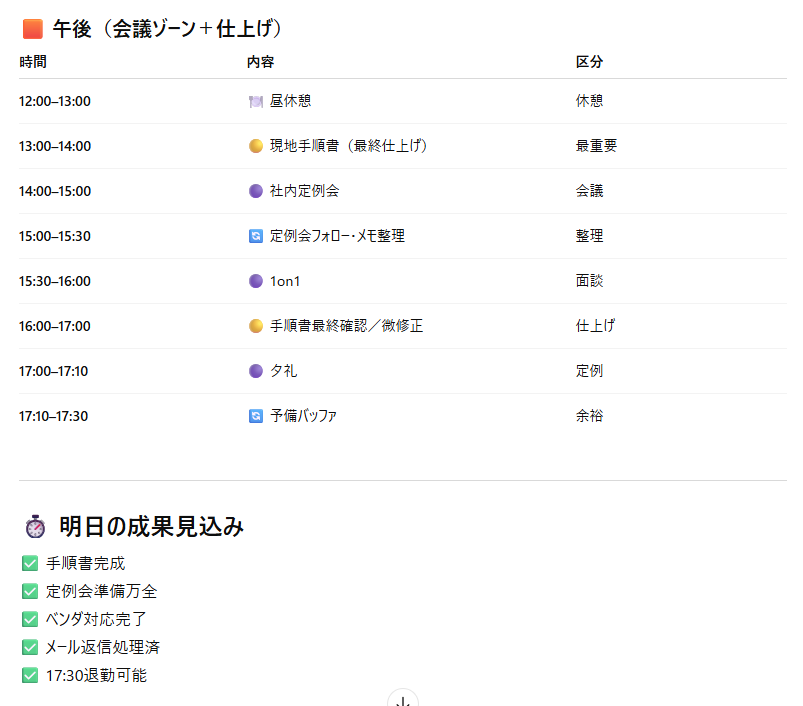Click the purple circle beside 社内定例会

point(256,191)
